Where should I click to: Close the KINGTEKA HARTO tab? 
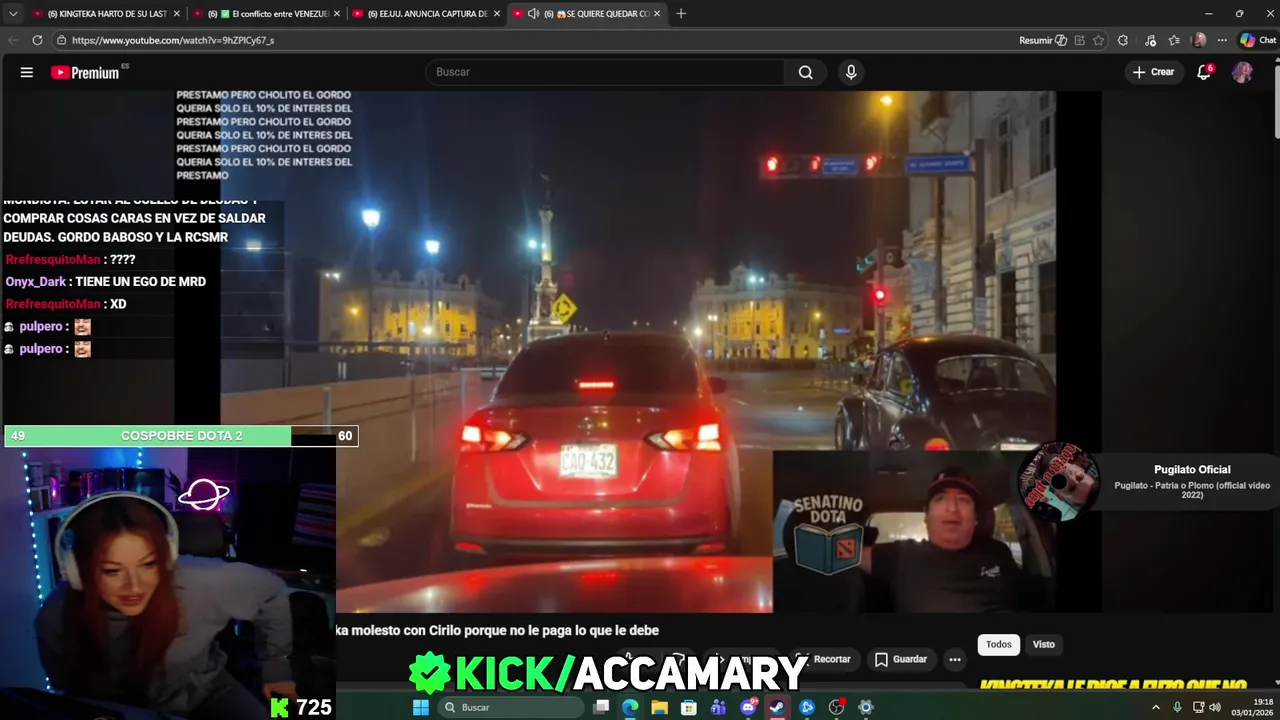[177, 14]
